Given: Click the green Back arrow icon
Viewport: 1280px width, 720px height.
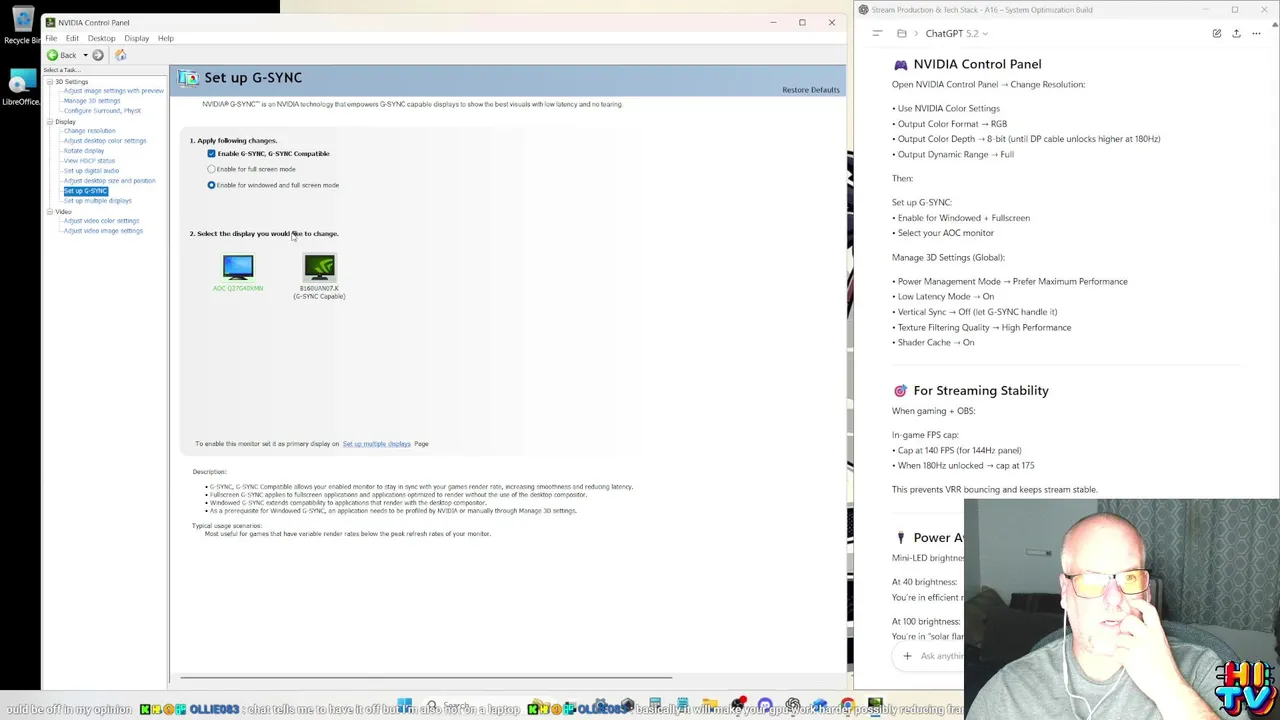Looking at the screenshot, I should [x=52, y=55].
